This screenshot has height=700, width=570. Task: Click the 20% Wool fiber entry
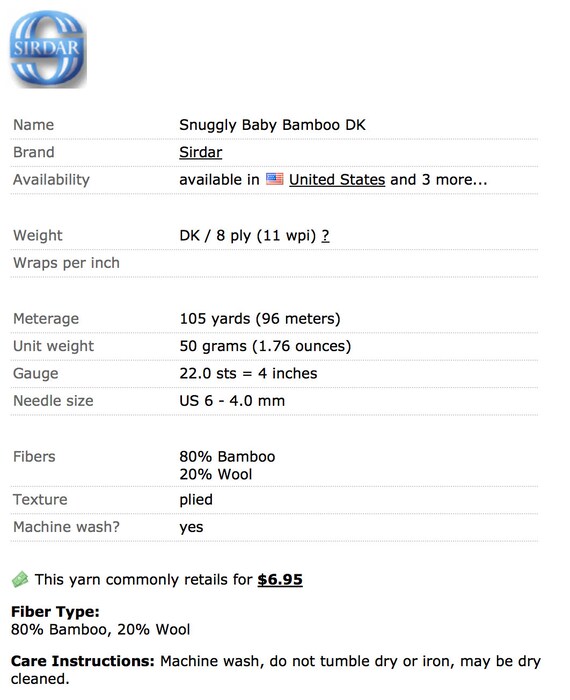coord(216,474)
